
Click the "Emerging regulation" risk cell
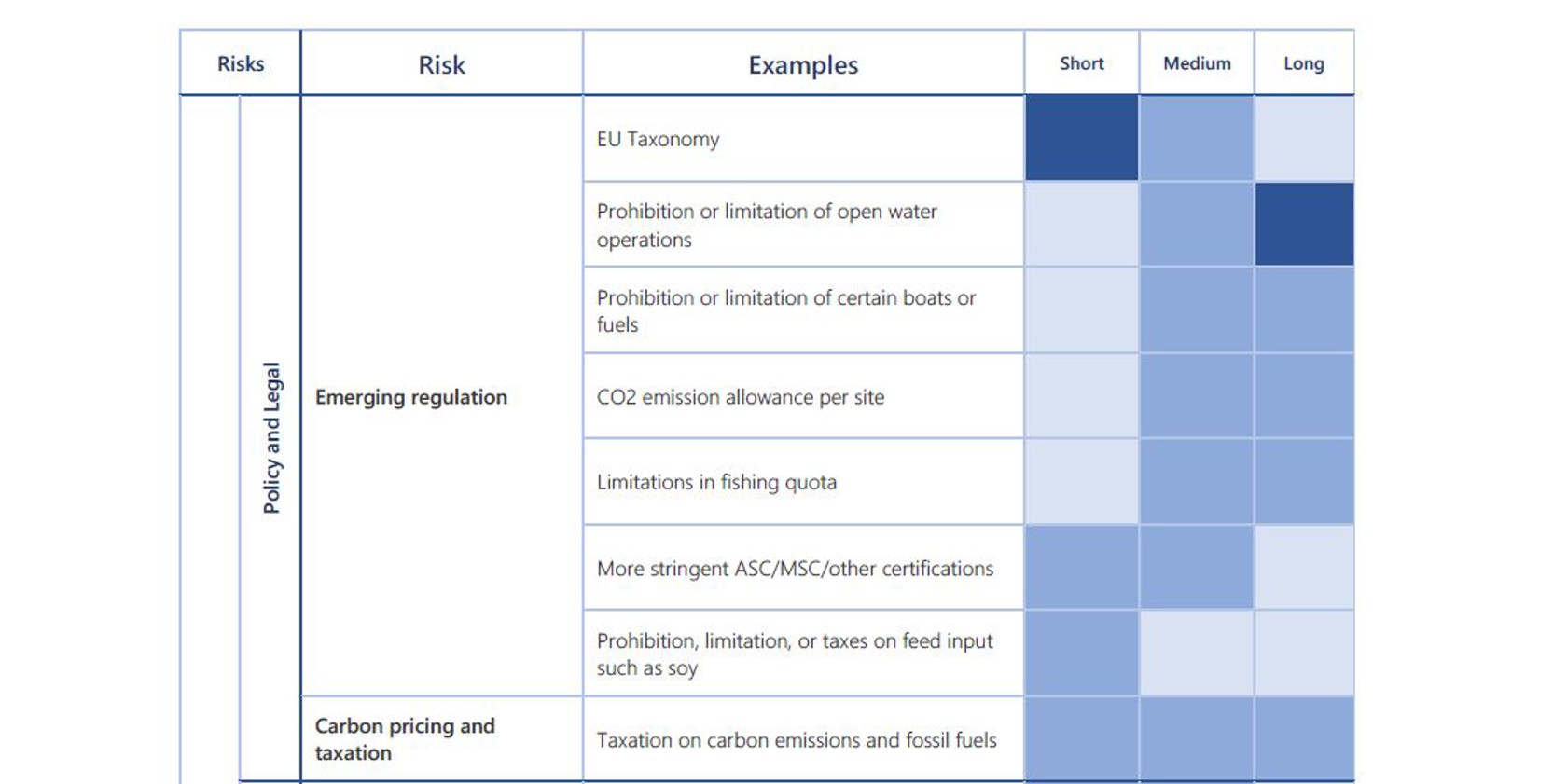tap(411, 397)
